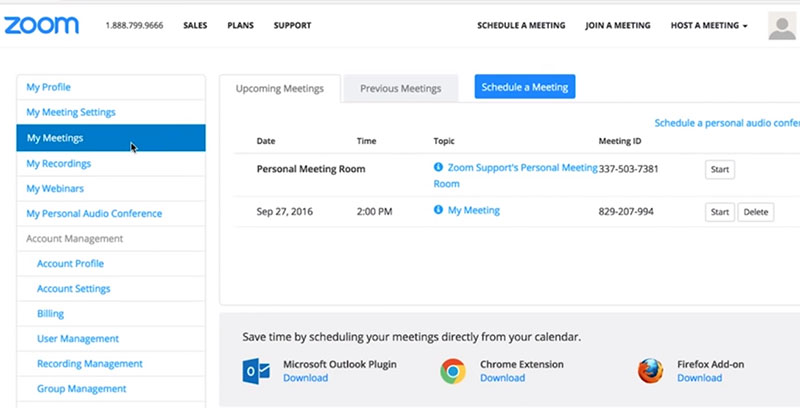Select the Upcoming Meetings tab
Viewport: 800px width, 408px height.
pos(279,88)
